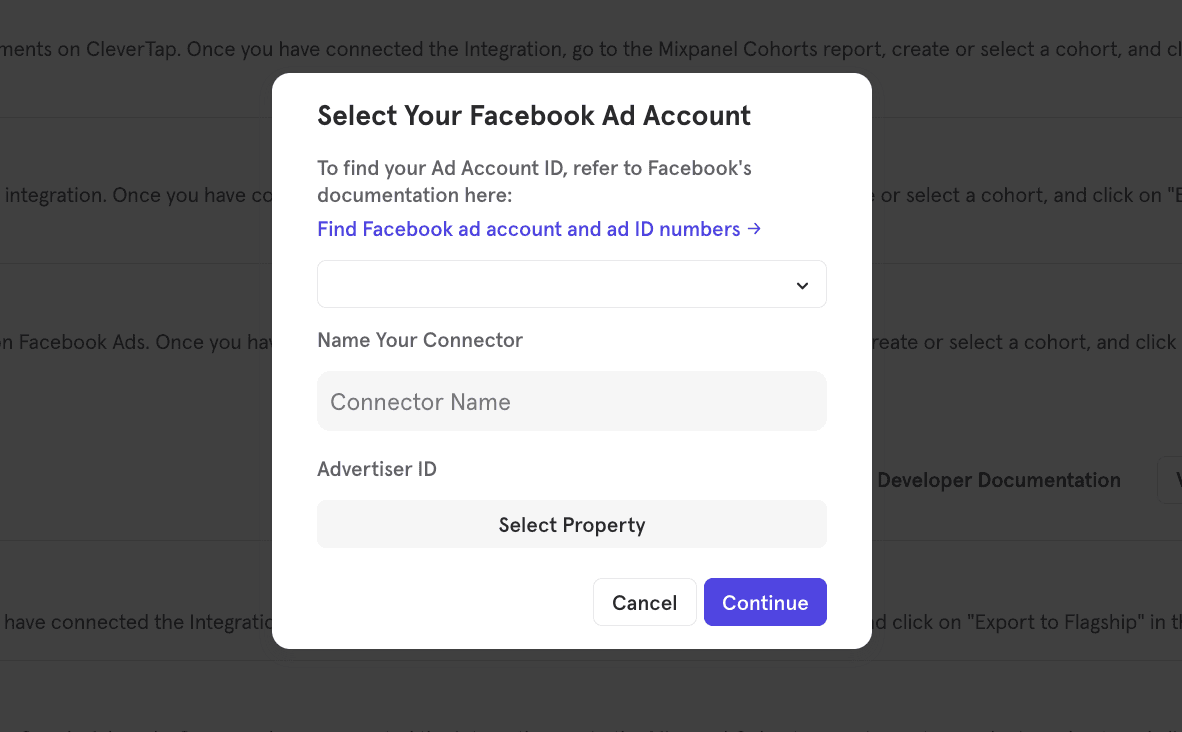Click Find Facebook ad account and ad ID numbers
This screenshot has width=1182, height=732.
click(x=527, y=229)
